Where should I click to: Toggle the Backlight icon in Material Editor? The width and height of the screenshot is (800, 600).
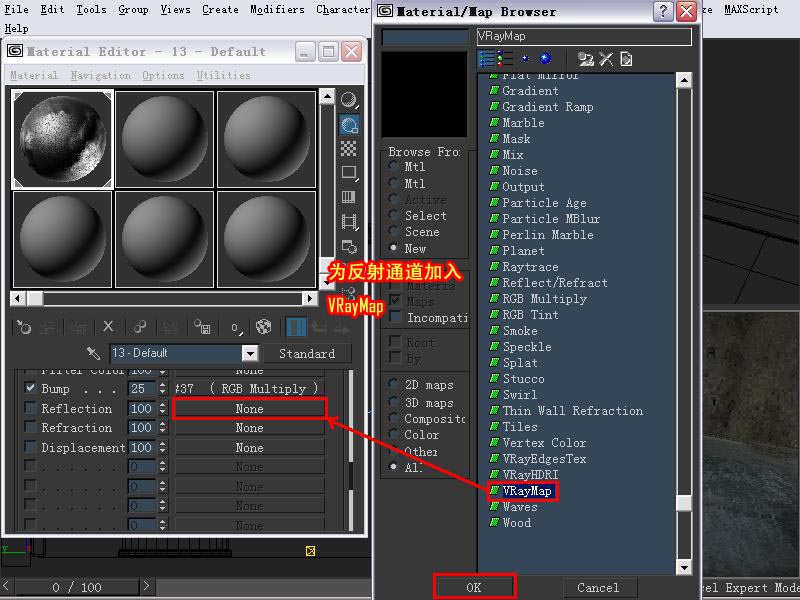pyautogui.click(x=349, y=124)
